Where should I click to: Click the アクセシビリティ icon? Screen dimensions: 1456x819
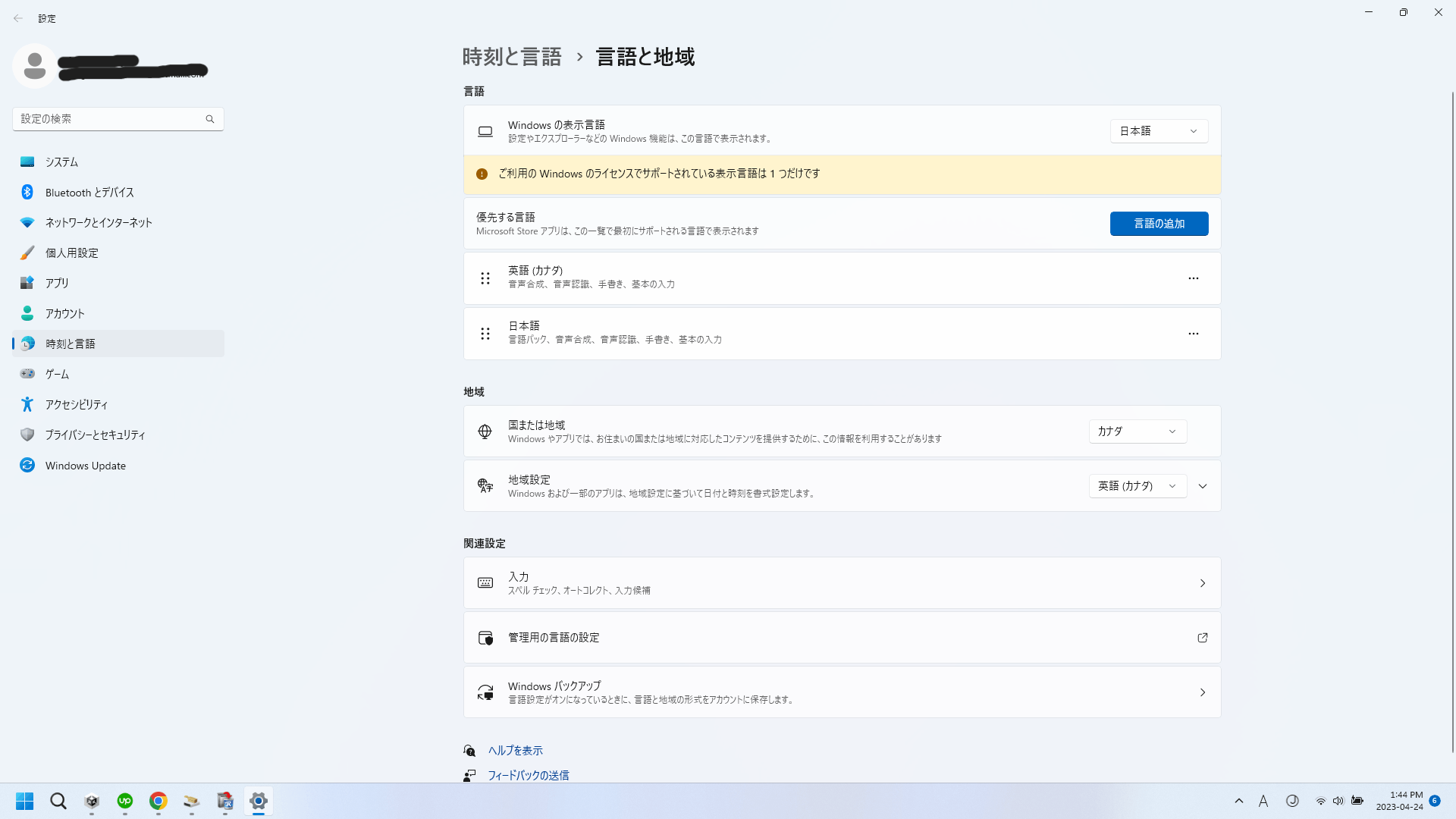pyautogui.click(x=27, y=404)
